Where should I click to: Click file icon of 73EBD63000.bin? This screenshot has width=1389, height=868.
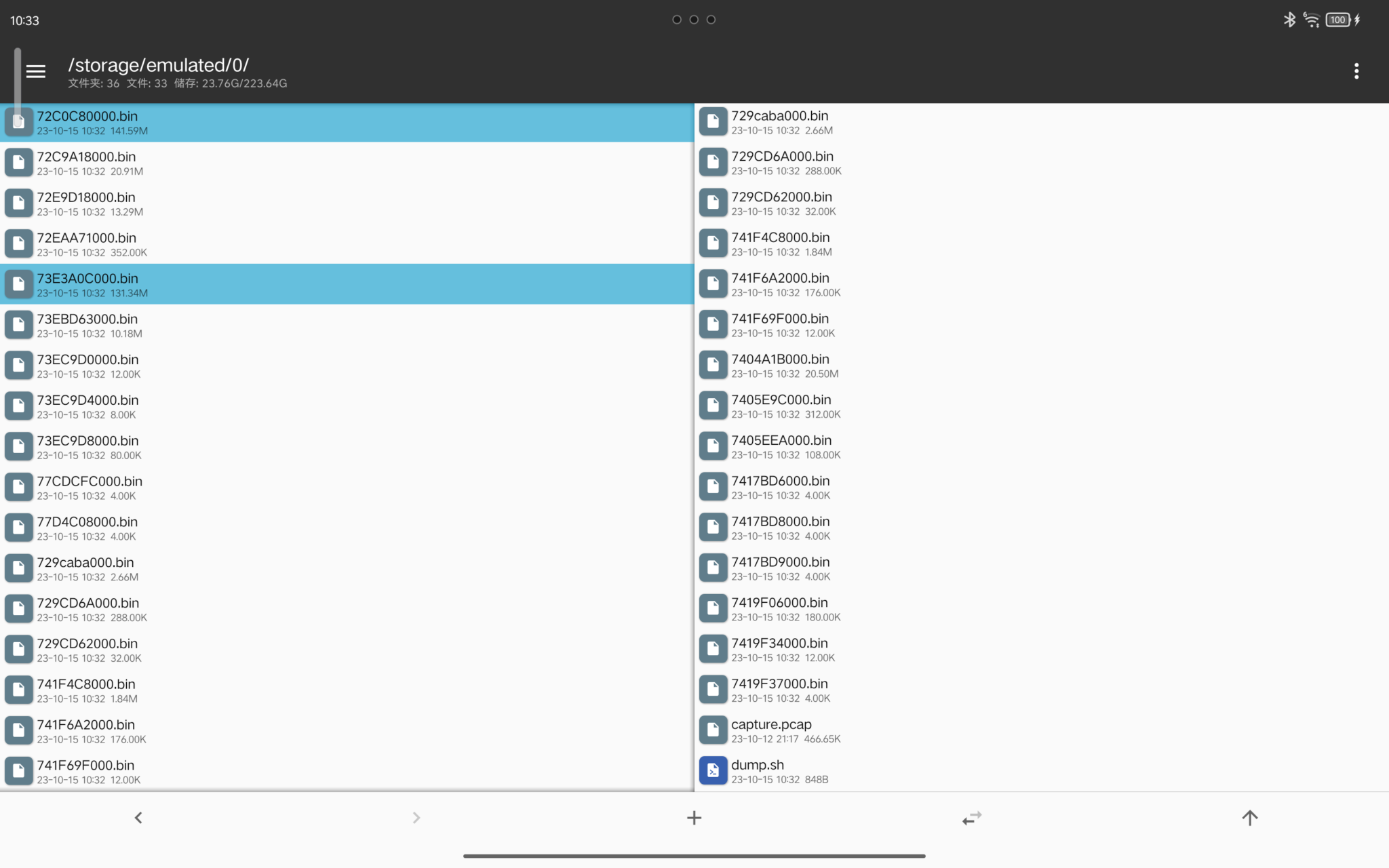point(18,325)
